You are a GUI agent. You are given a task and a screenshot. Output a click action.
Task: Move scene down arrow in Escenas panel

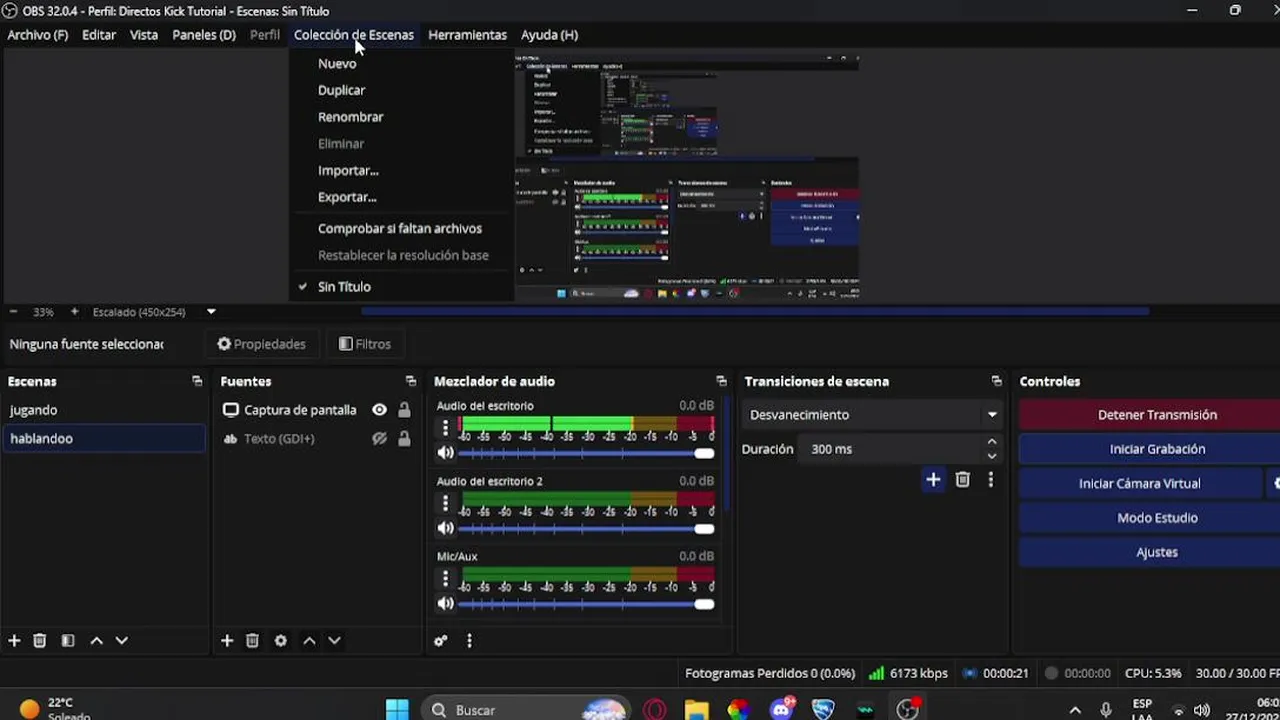122,641
